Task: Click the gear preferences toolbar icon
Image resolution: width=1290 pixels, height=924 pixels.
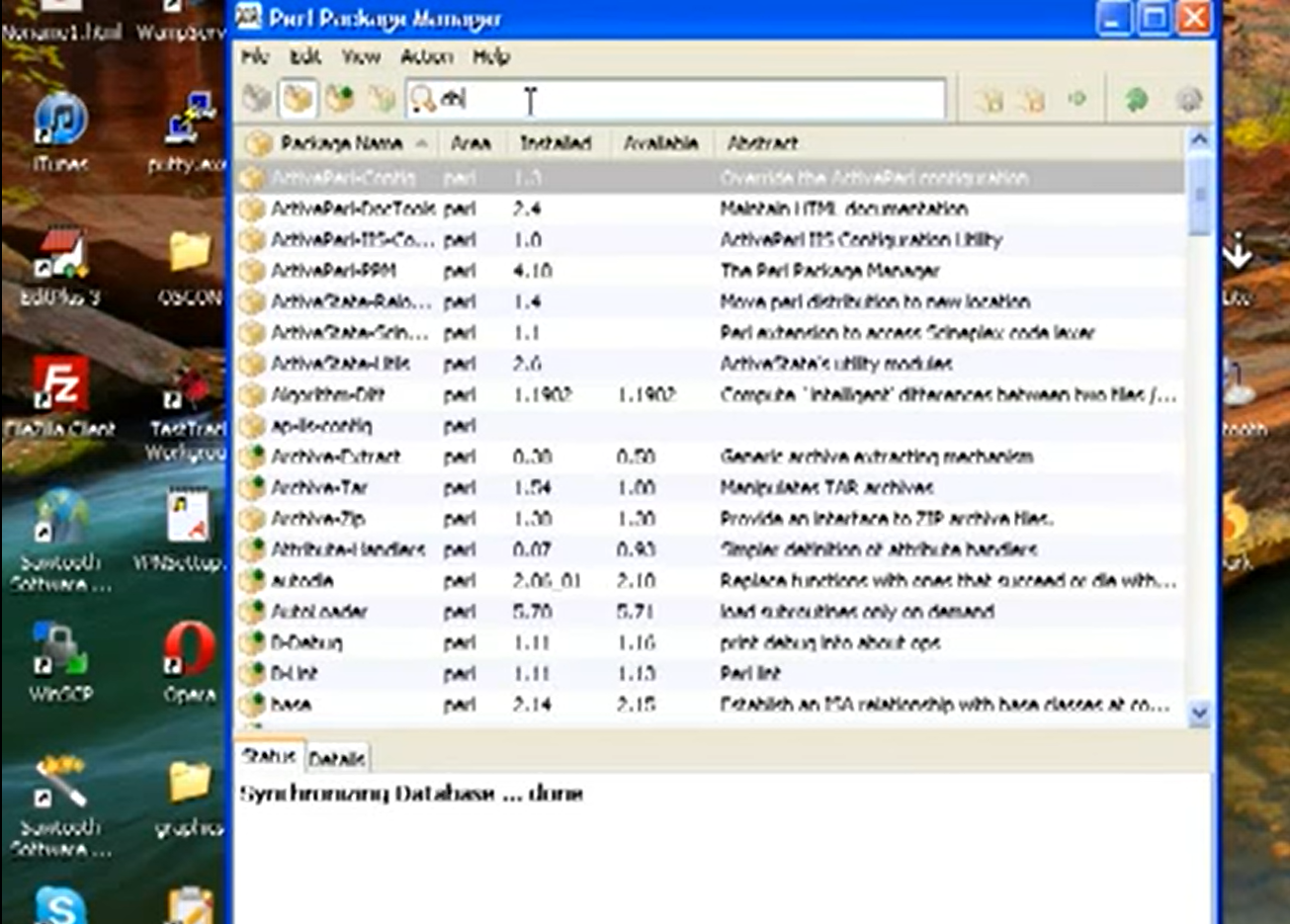Action: click(1188, 99)
